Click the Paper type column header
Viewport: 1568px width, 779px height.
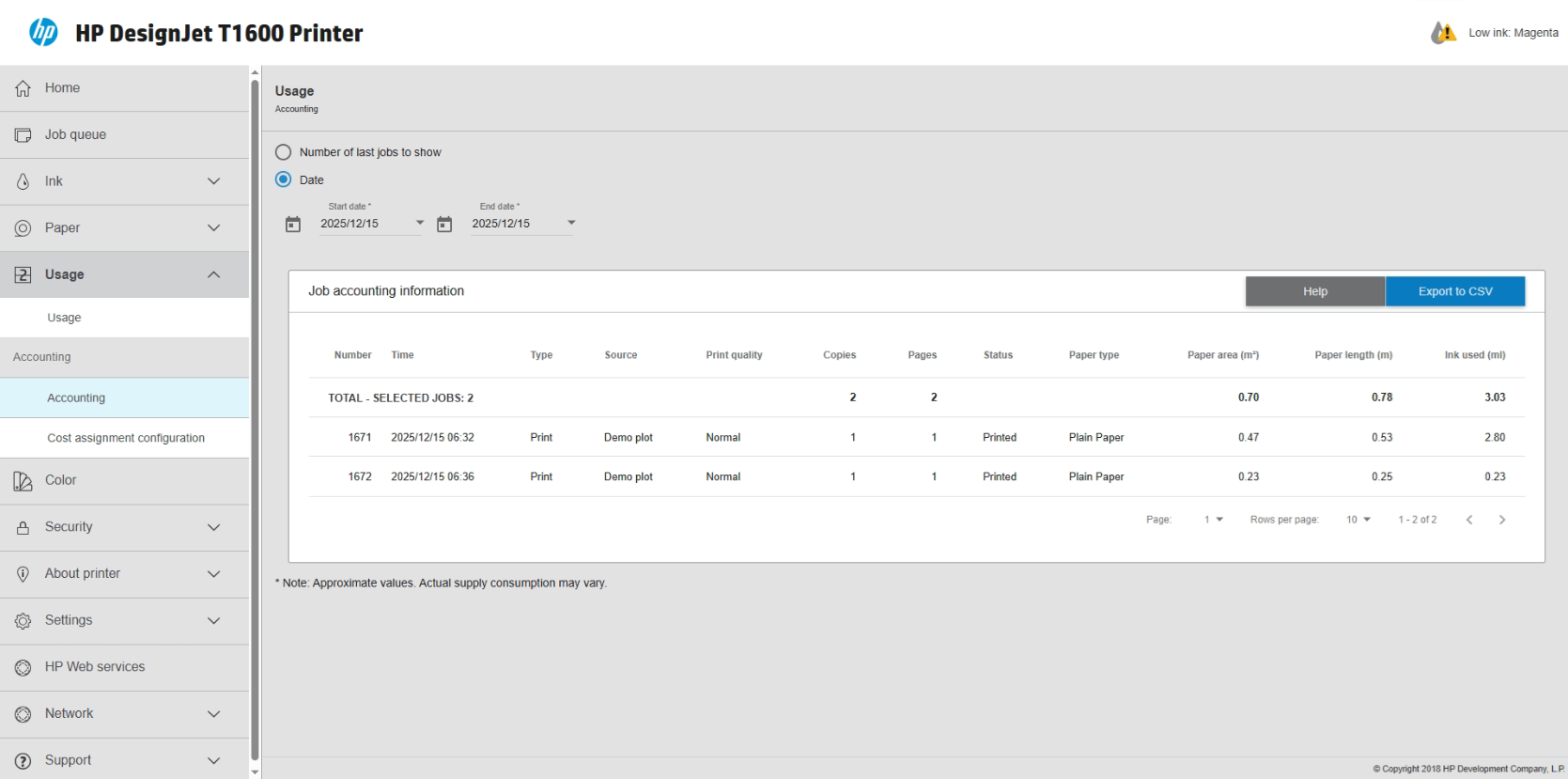pyautogui.click(x=1094, y=355)
